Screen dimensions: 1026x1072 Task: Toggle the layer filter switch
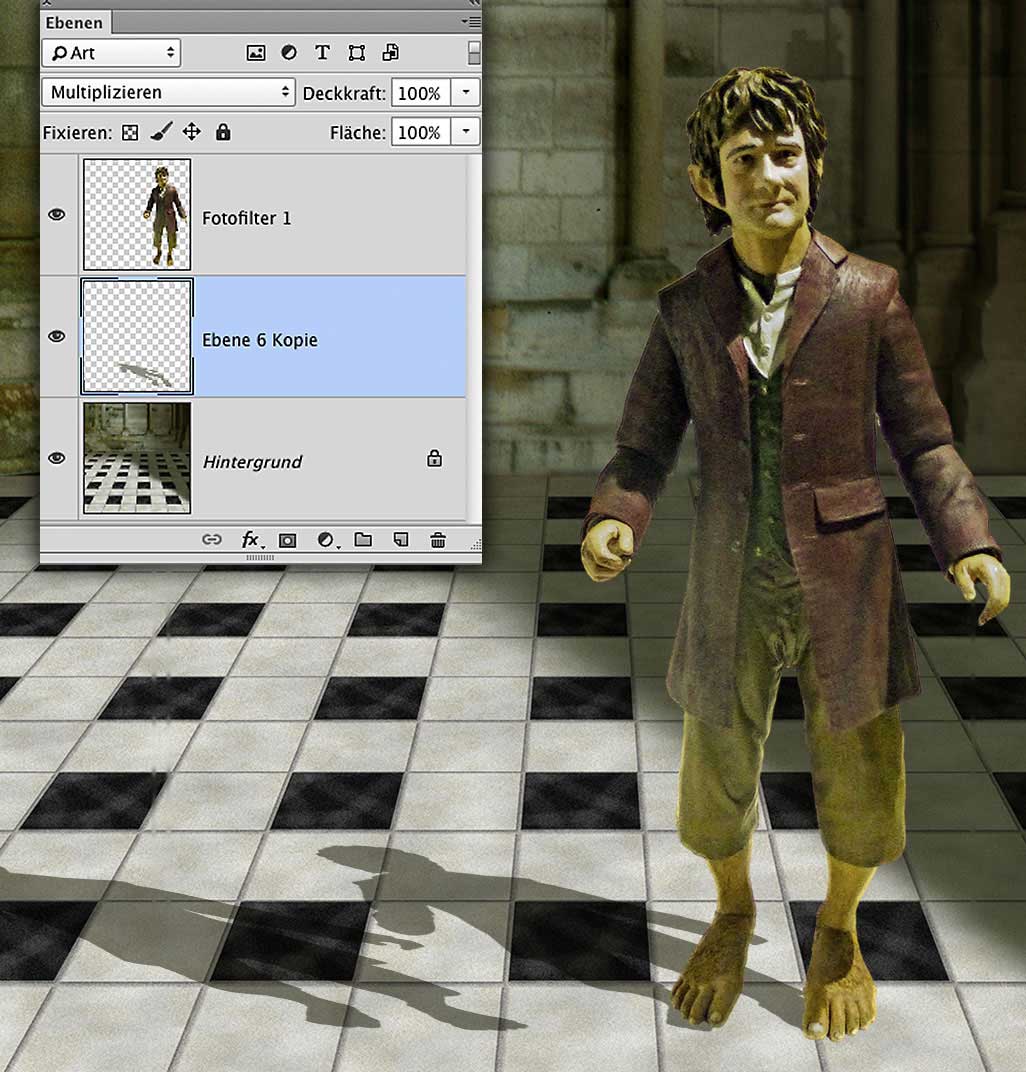[x=474, y=53]
